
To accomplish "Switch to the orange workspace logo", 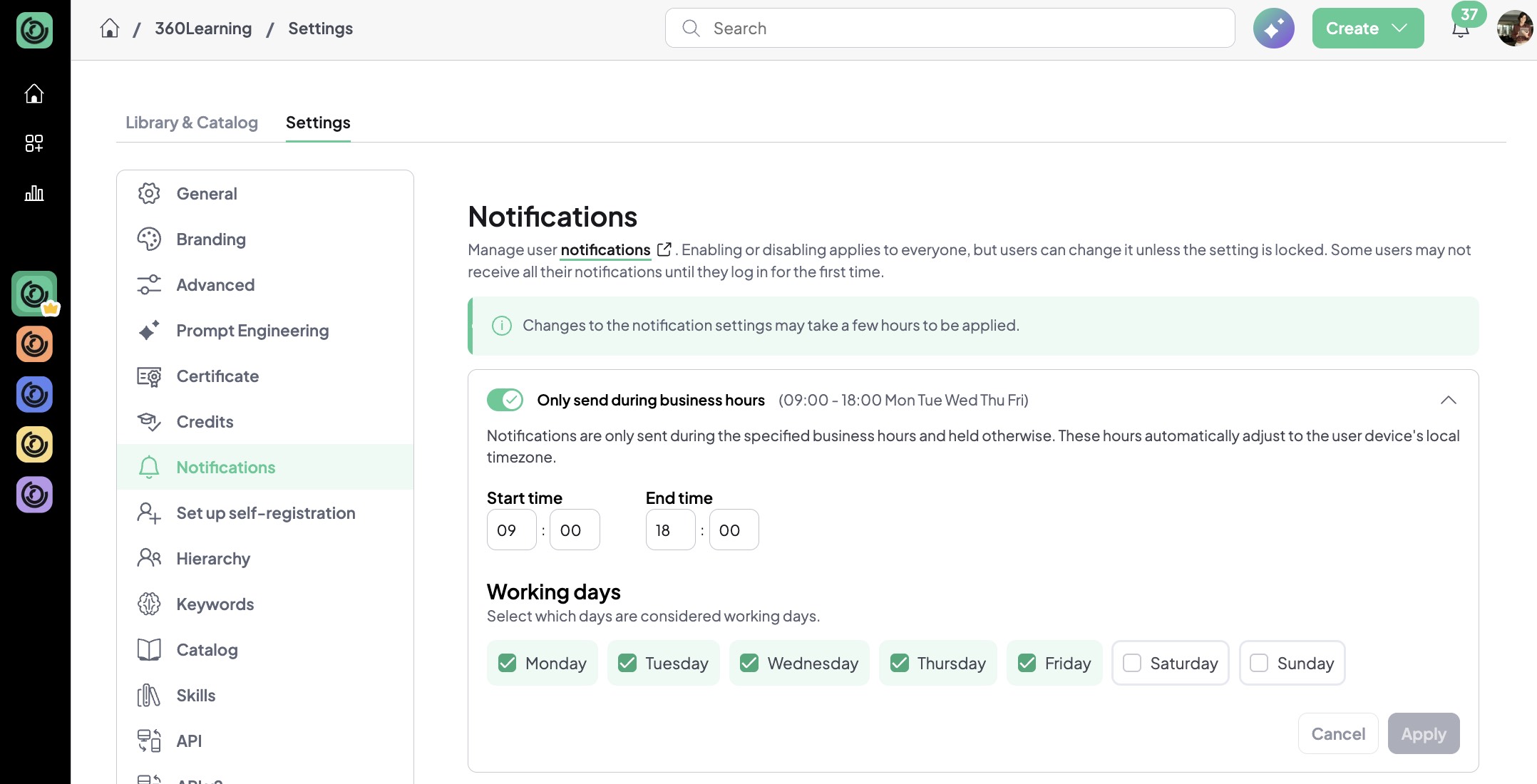I will click(x=34, y=344).
